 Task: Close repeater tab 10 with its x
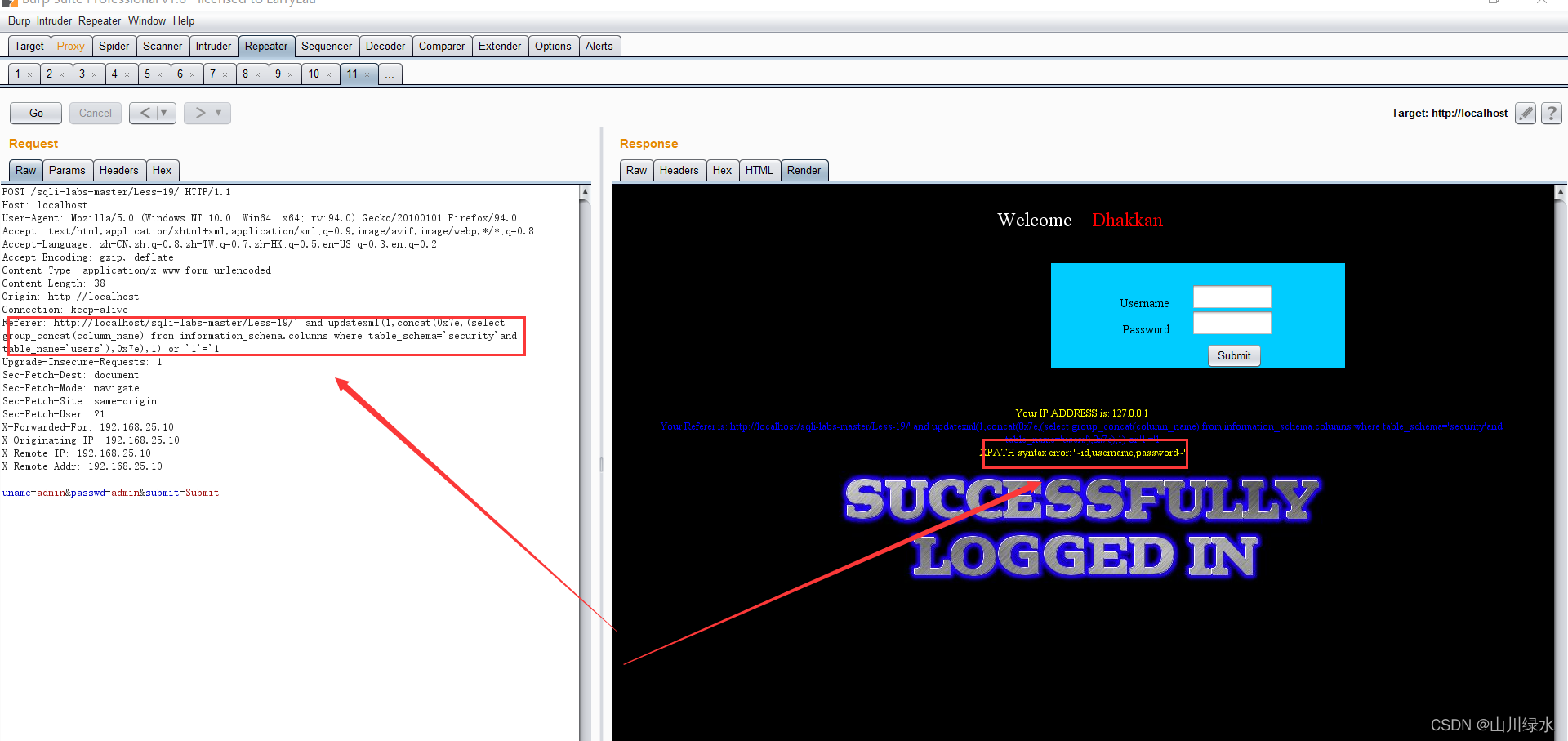[x=329, y=74]
